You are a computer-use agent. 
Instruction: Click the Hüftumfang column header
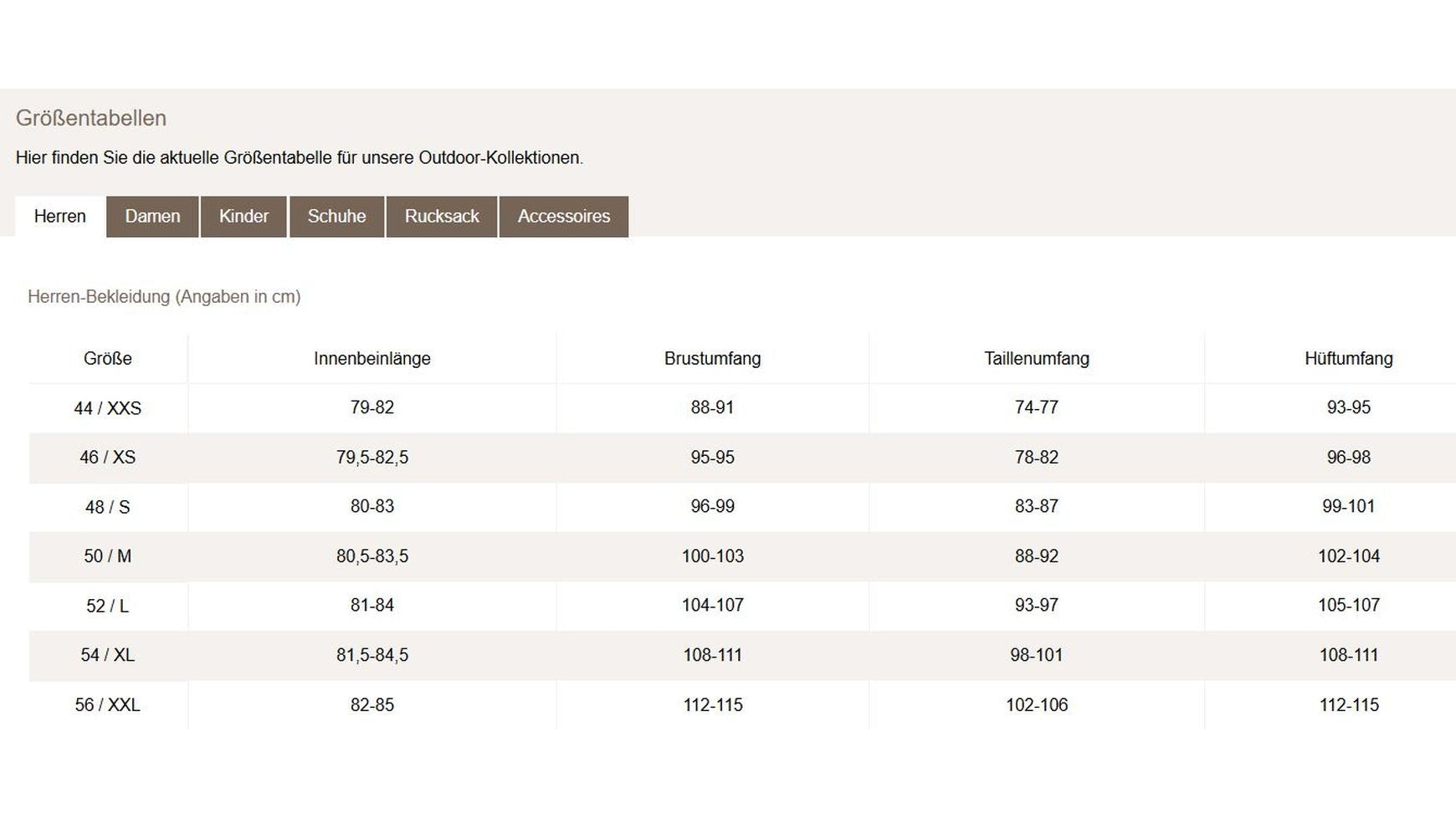point(1348,359)
